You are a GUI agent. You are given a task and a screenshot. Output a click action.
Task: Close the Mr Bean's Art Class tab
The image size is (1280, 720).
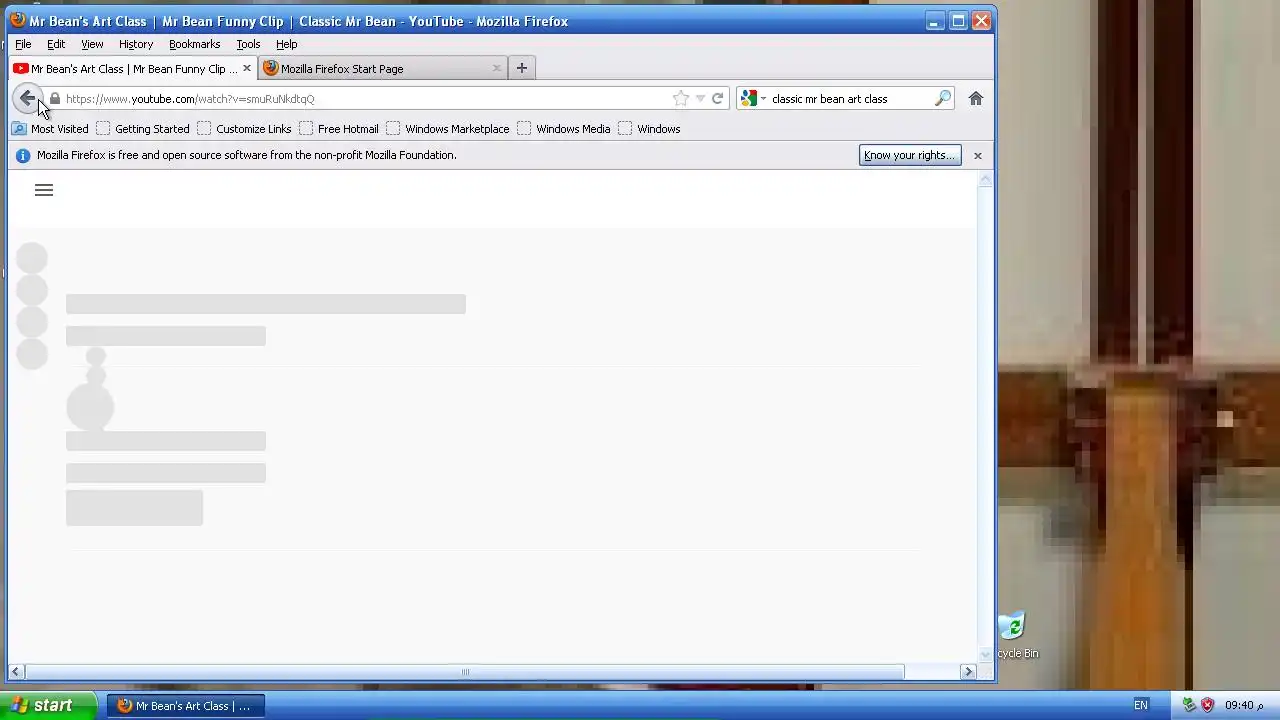[x=247, y=68]
